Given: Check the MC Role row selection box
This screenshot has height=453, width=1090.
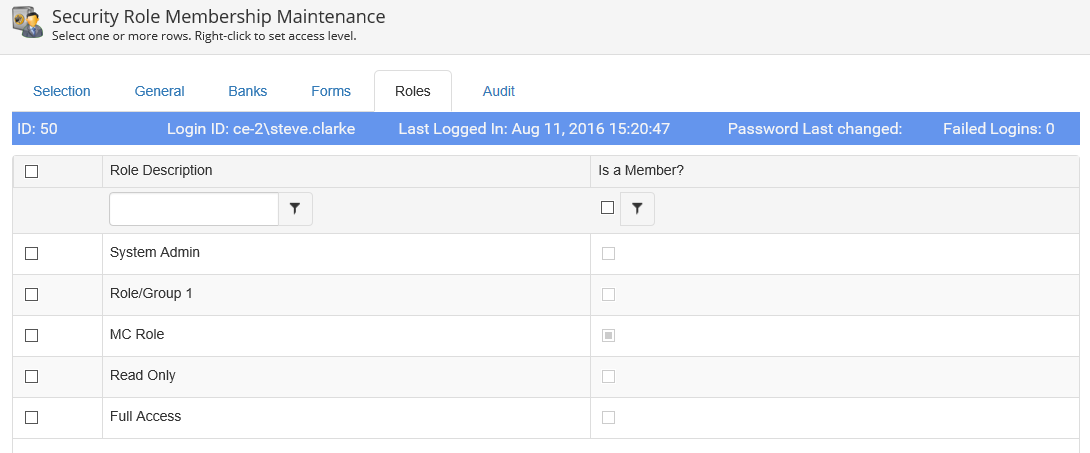Looking at the screenshot, I should point(31,336).
